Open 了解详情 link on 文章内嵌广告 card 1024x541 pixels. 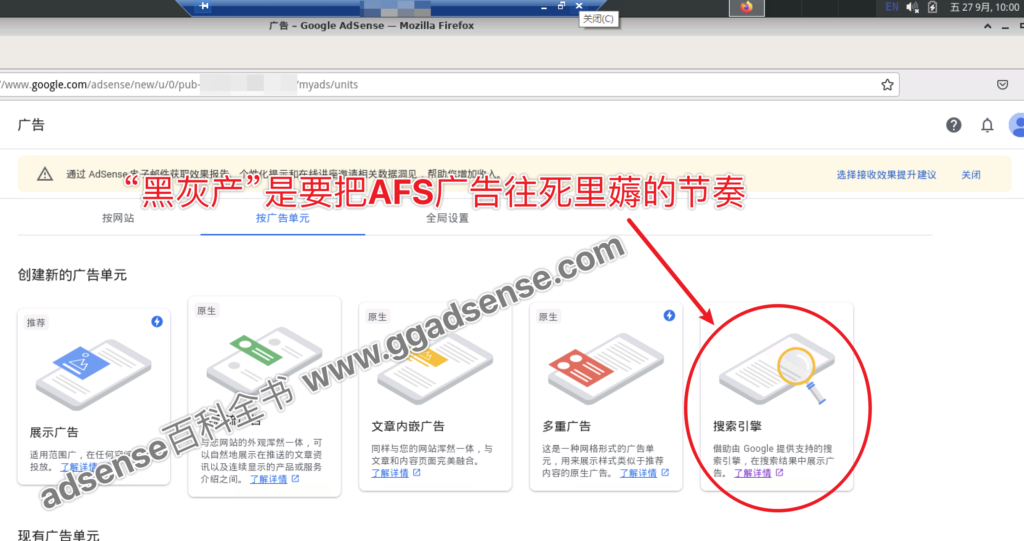[x=390, y=473]
